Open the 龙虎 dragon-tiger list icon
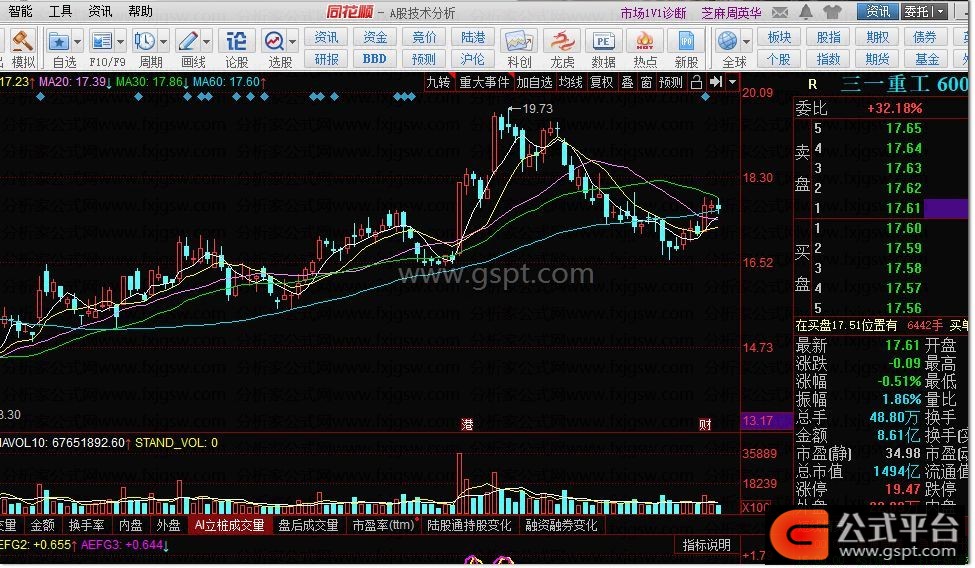Image resolution: width=975 pixels, height=568 pixels. [561, 42]
